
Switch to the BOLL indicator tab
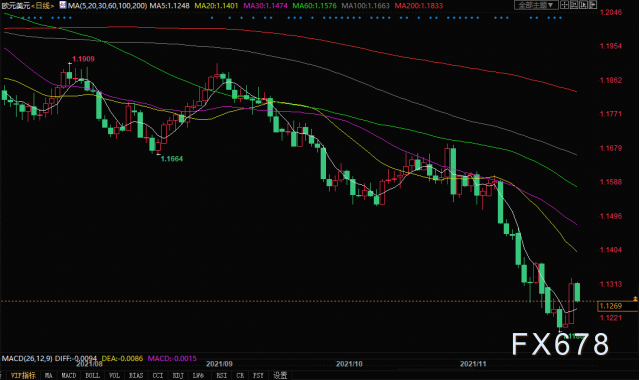[93, 376]
